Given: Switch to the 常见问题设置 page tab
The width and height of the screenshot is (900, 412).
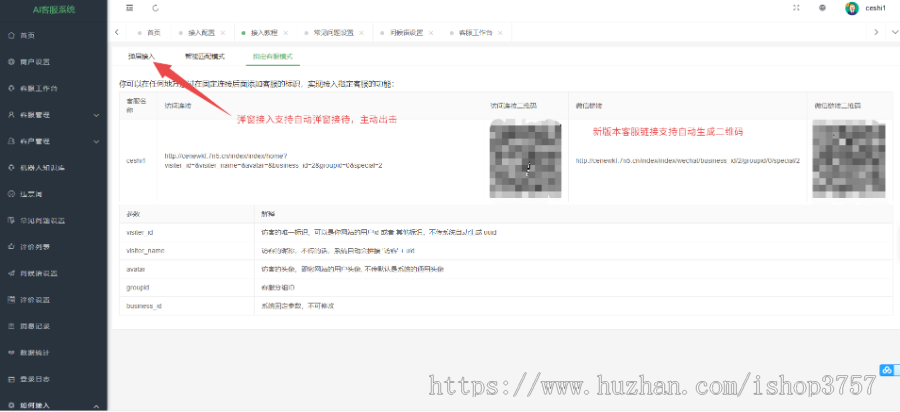Looking at the screenshot, I should [335, 33].
